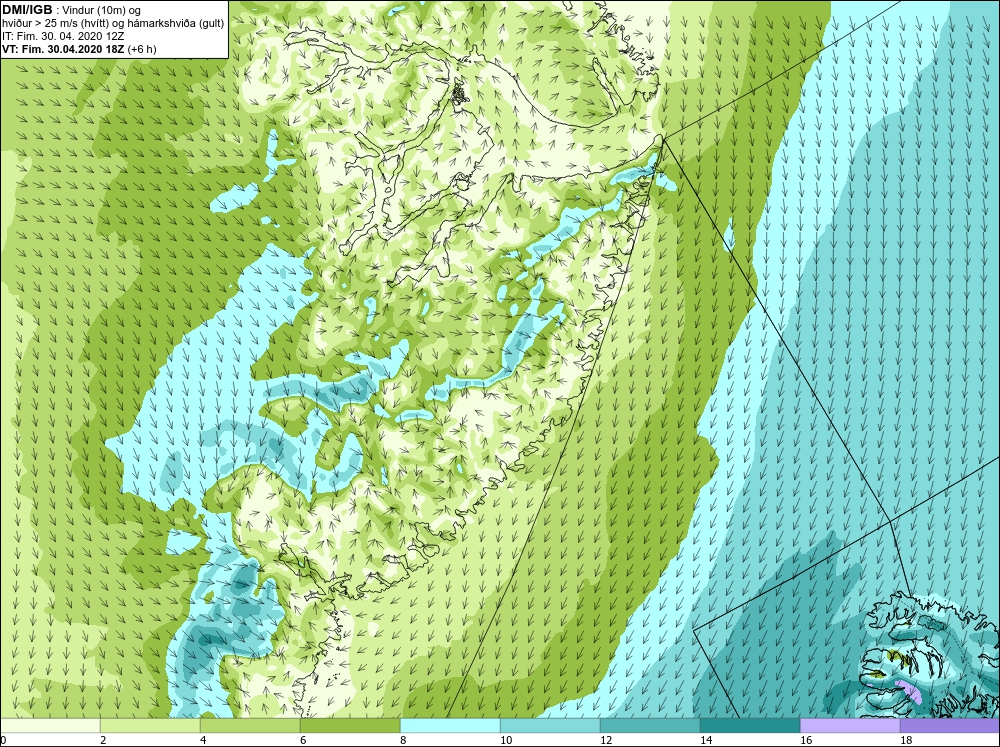Click the 16–18 m/s light purple legend swatch
Screen dimensions: 1000x747
point(850,726)
